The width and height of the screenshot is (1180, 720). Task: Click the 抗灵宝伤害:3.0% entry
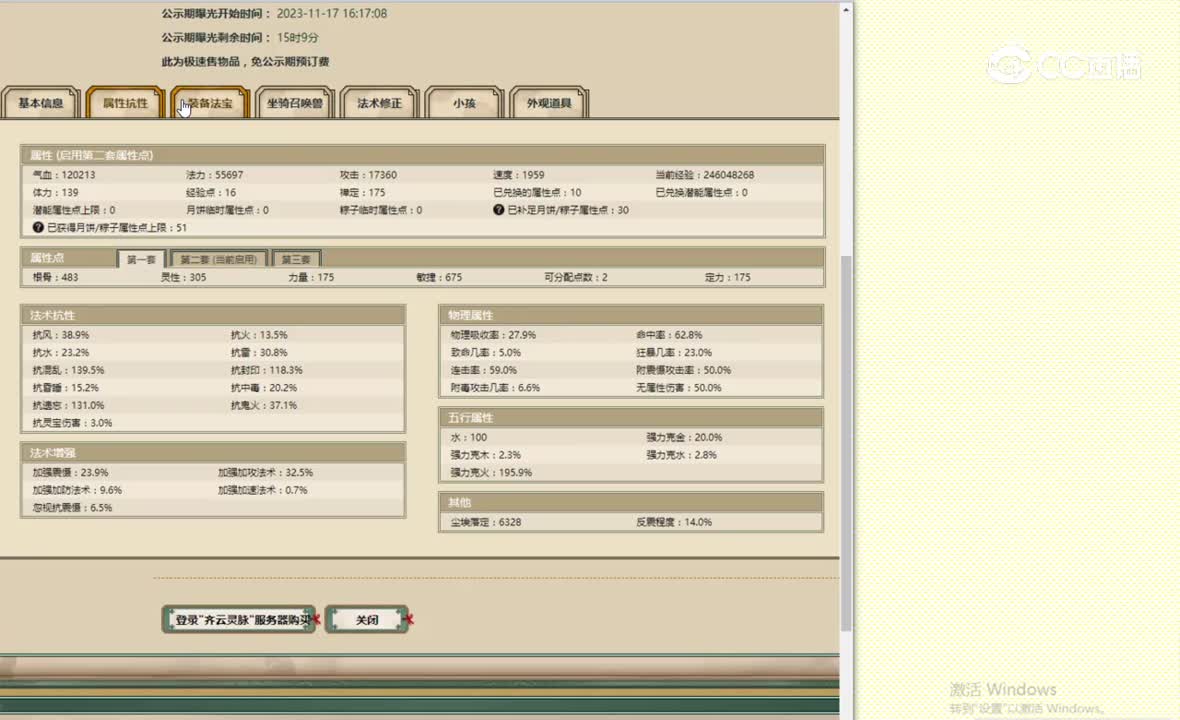point(72,423)
